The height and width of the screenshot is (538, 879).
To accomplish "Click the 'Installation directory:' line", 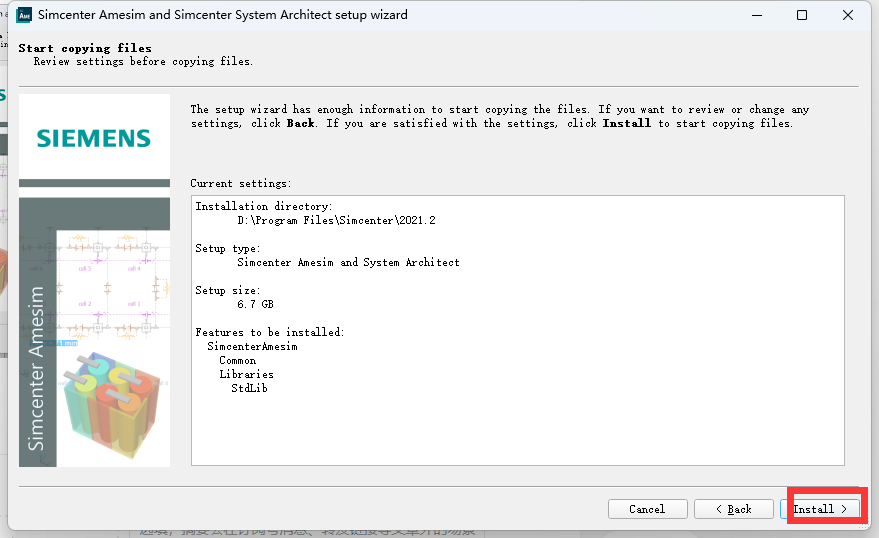I will pos(263,206).
